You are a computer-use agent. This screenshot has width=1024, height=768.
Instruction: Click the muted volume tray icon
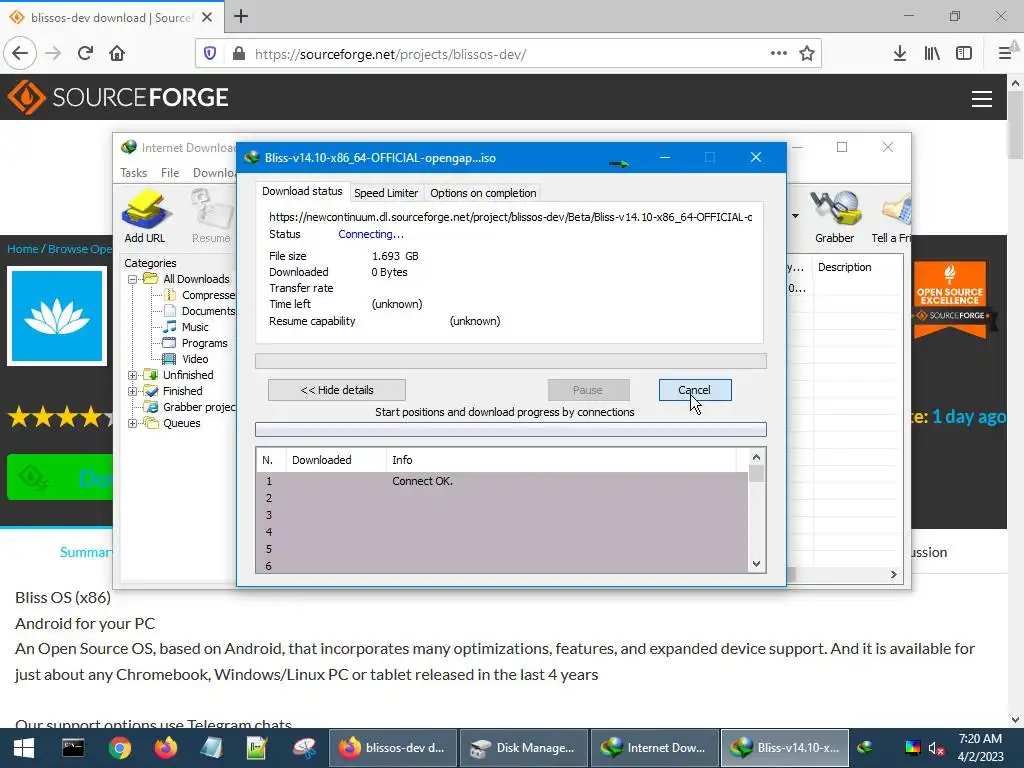(x=937, y=748)
